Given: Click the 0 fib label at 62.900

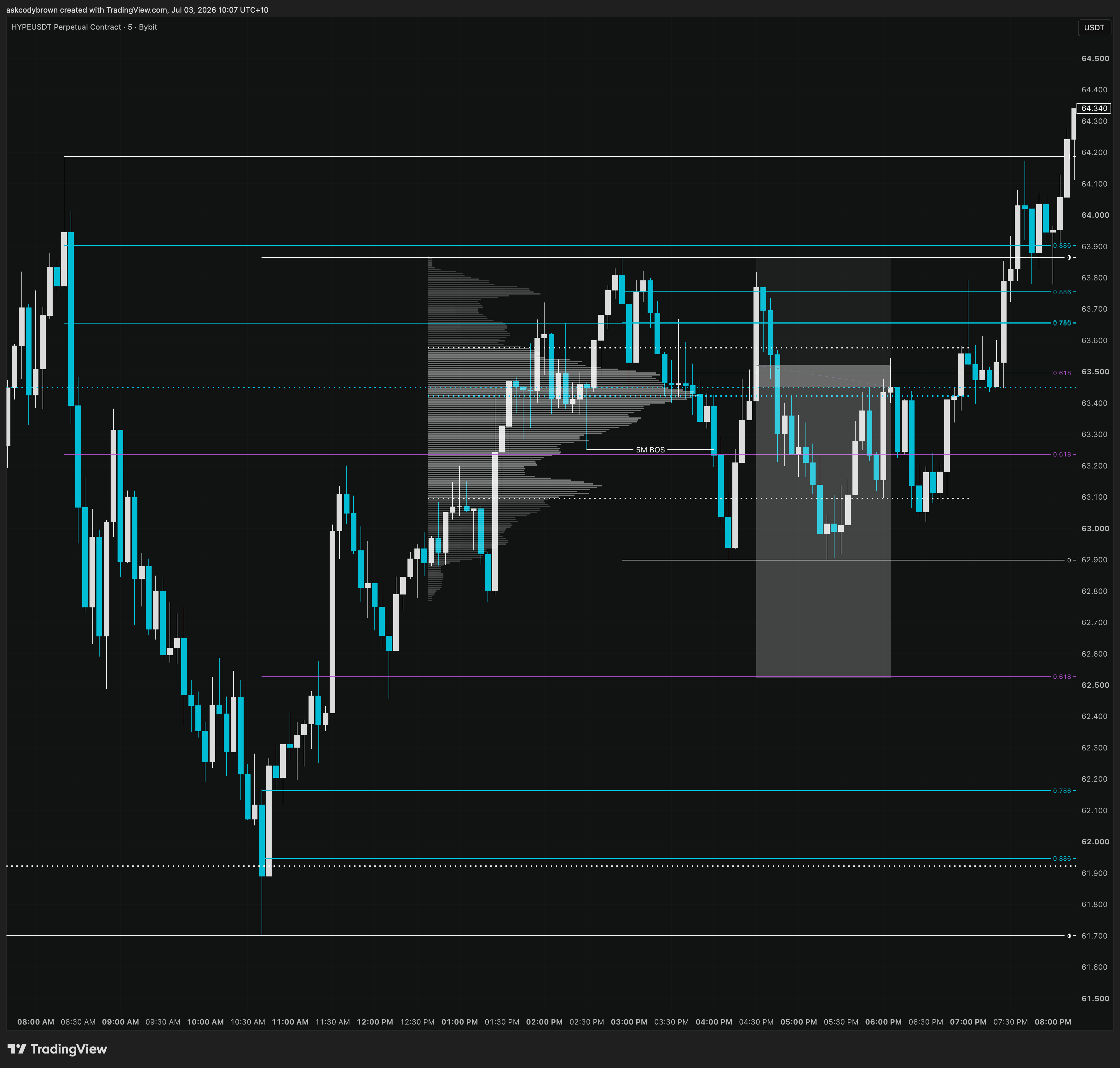Looking at the screenshot, I should pos(1069,560).
